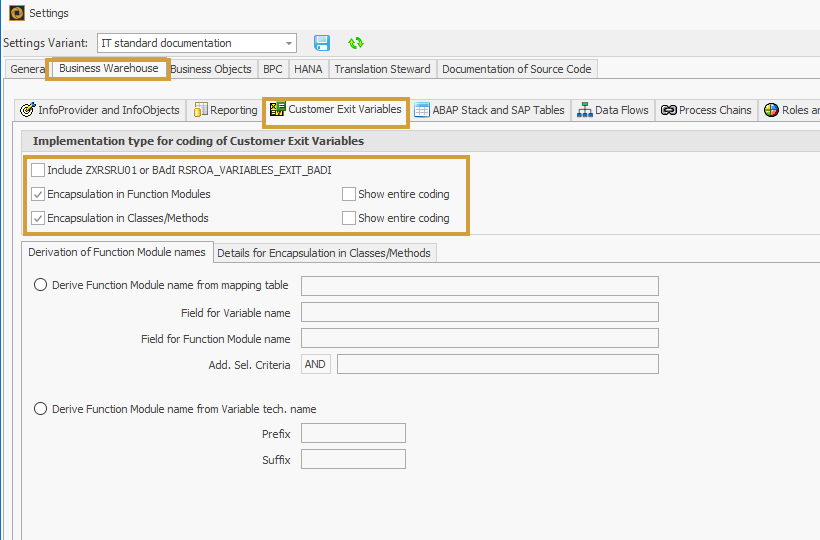Switch to Documentation of Source Code tab

click(x=516, y=69)
